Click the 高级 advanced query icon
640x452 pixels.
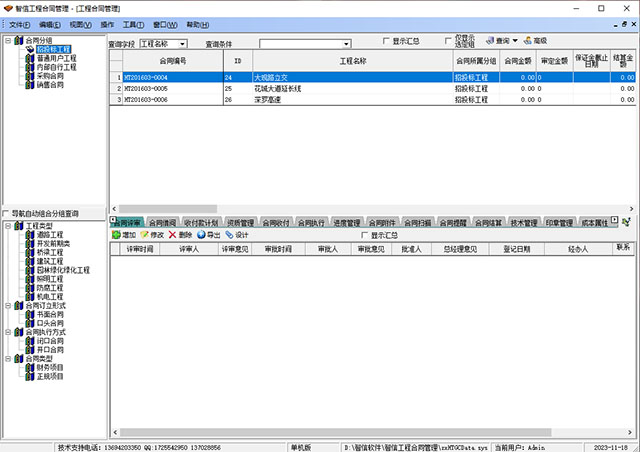point(528,40)
